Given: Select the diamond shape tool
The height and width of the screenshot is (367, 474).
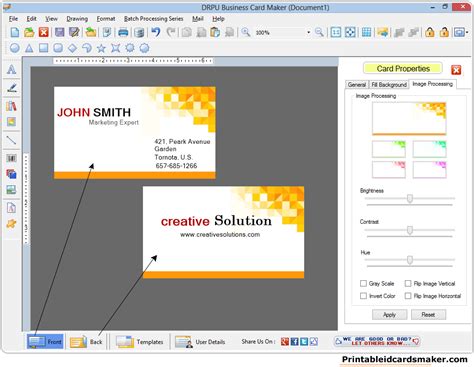Looking at the screenshot, I should [x=72, y=48].
